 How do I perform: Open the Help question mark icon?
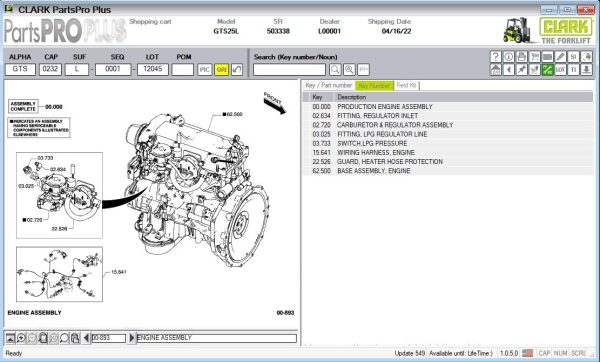tap(496, 57)
